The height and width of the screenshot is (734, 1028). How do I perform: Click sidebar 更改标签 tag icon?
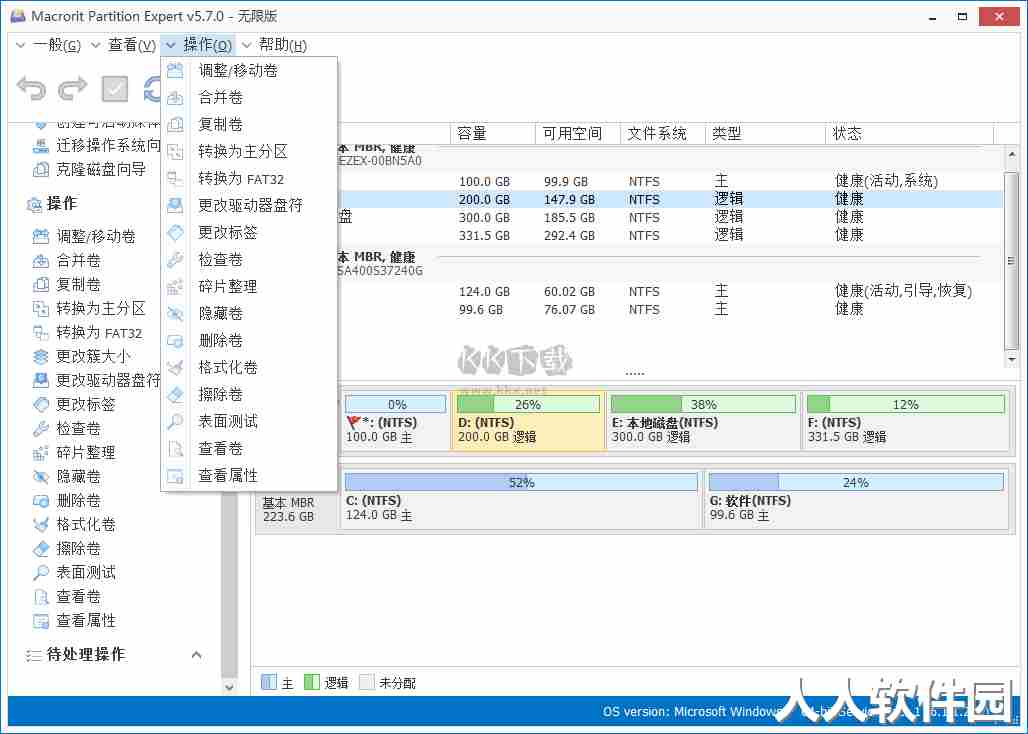(x=41, y=404)
